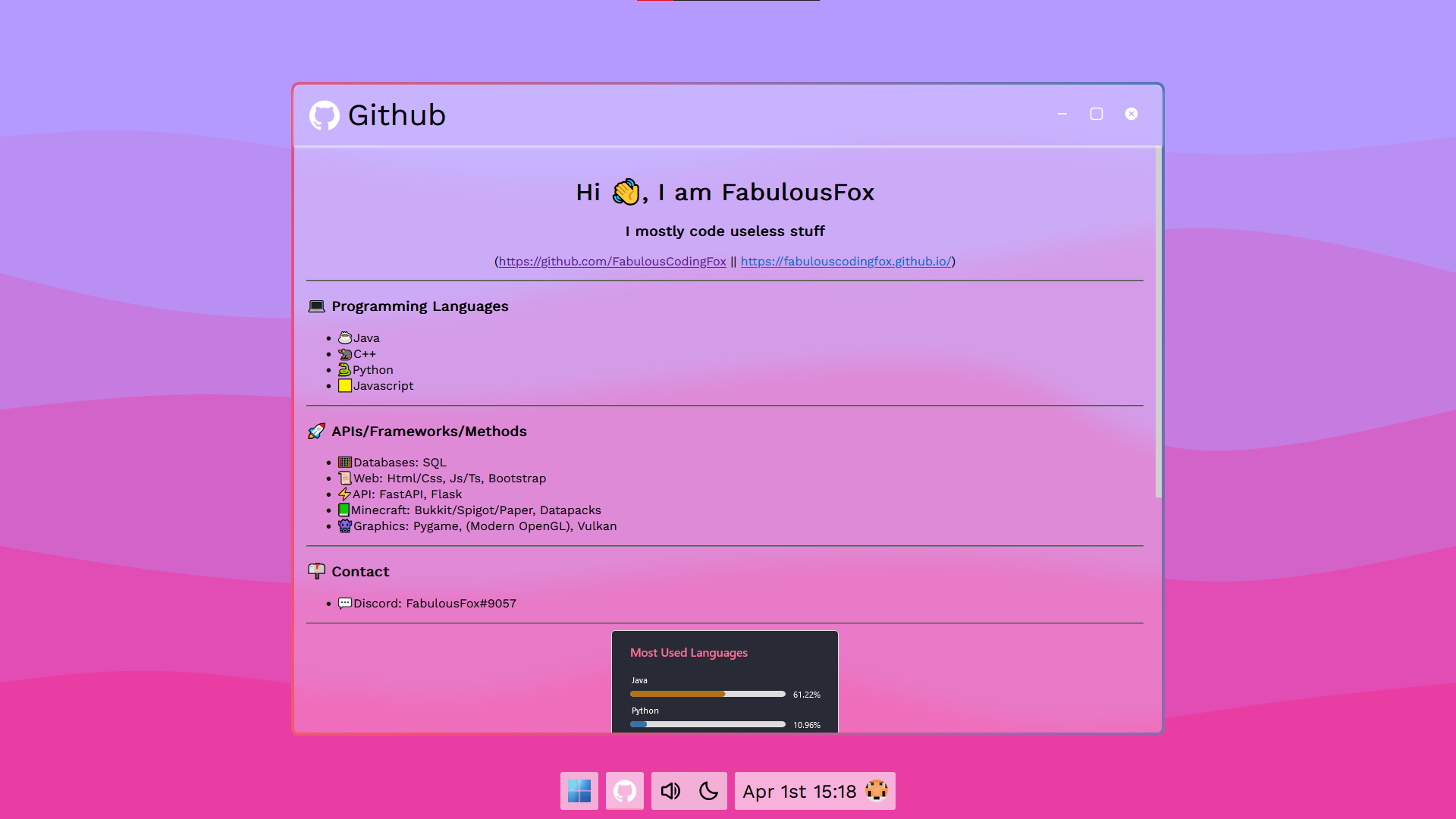The width and height of the screenshot is (1456, 819).
Task: Click the Github logo in the window title
Action: (x=325, y=115)
